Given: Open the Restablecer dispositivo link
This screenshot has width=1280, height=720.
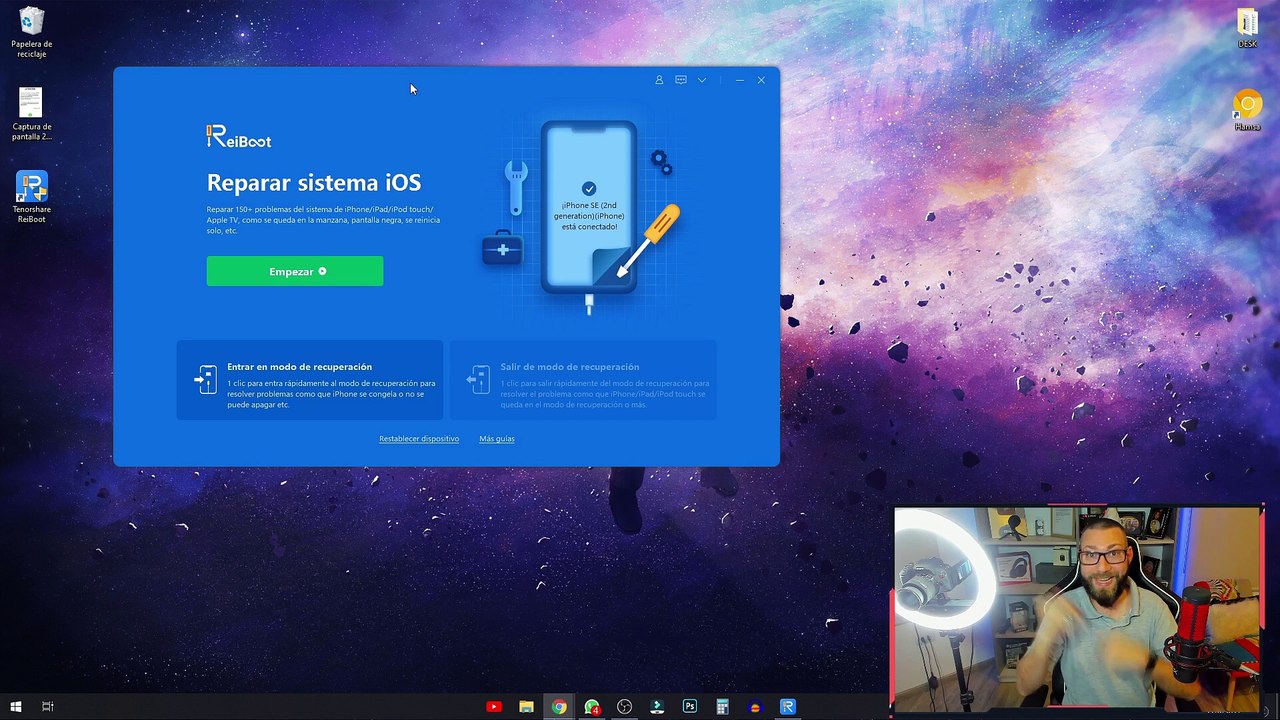Looking at the screenshot, I should [419, 439].
